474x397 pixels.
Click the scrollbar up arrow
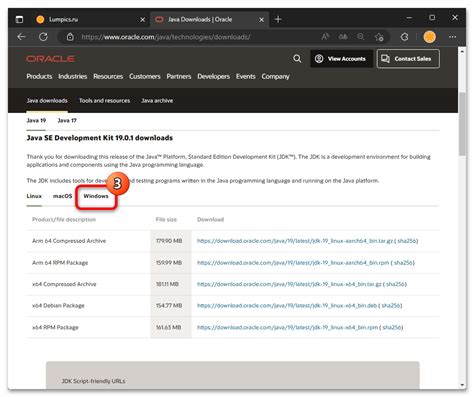pyautogui.click(x=462, y=52)
